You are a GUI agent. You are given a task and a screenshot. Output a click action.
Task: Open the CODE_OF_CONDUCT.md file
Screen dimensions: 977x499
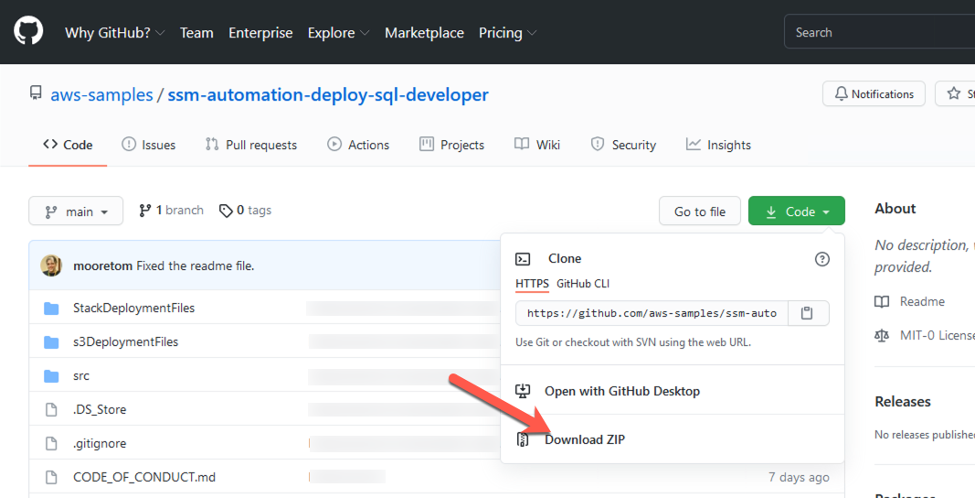pos(145,477)
